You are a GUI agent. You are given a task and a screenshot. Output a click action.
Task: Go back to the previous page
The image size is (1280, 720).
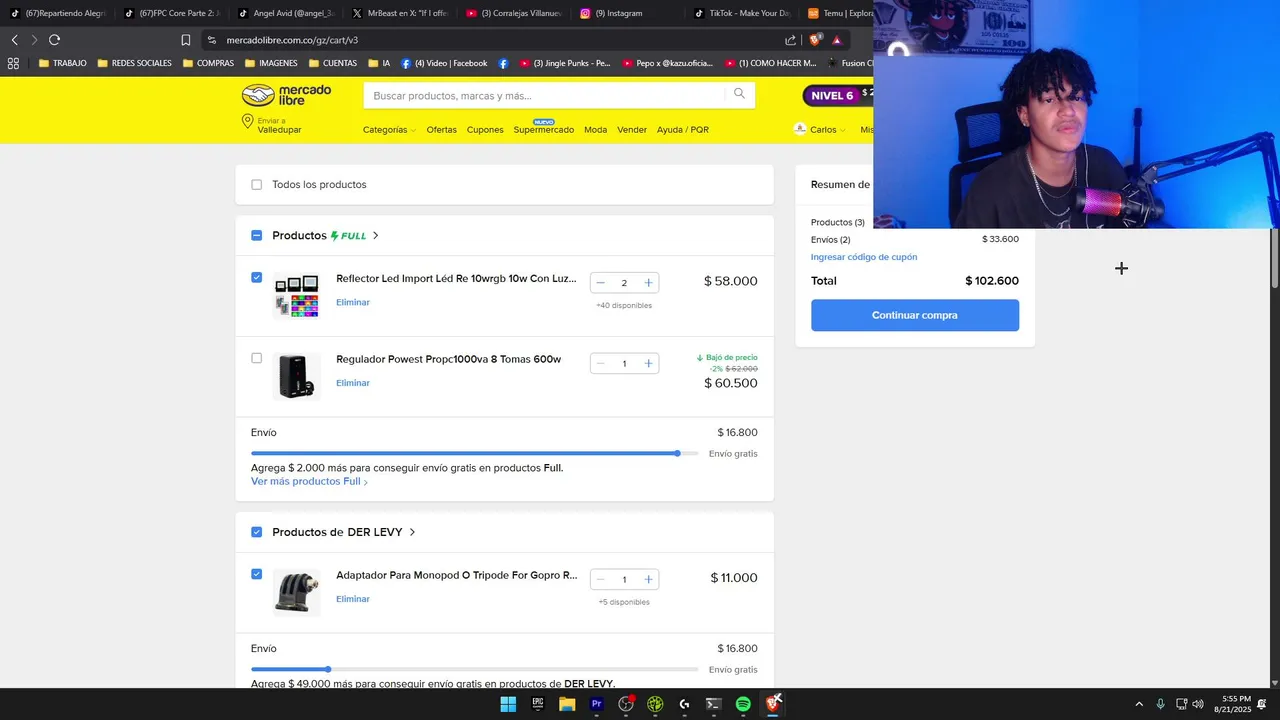(x=14, y=40)
